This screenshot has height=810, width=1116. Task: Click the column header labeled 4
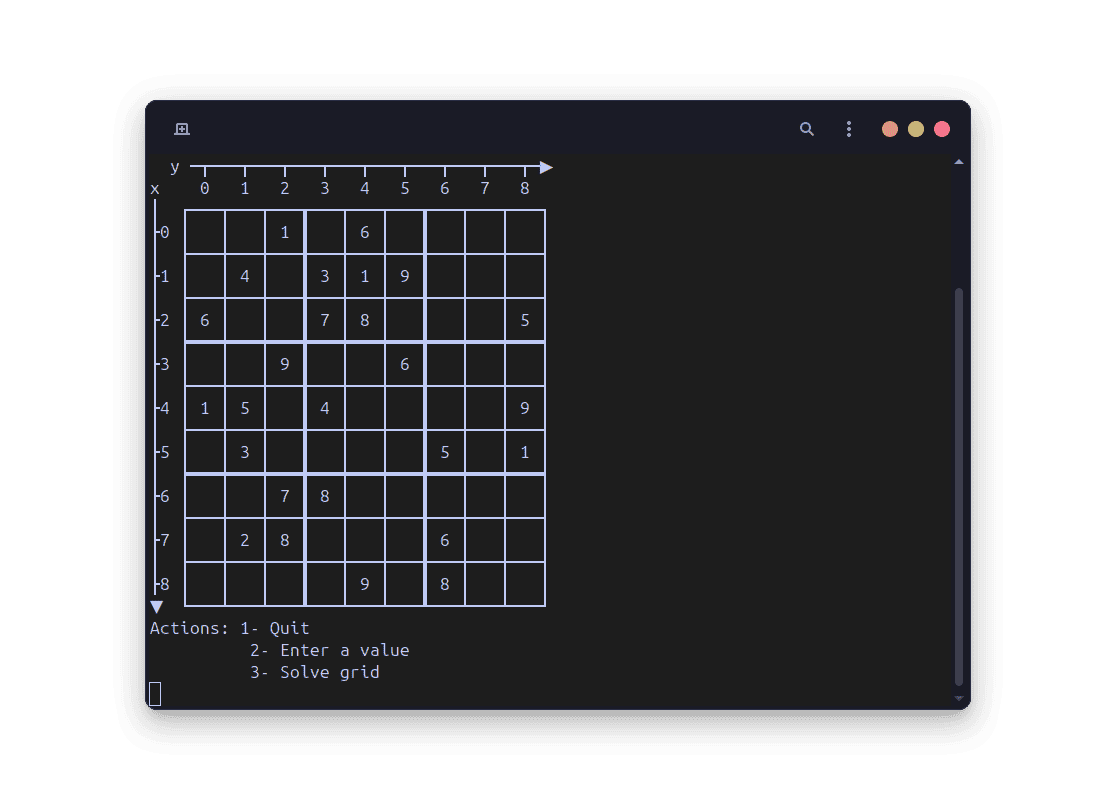pyautogui.click(x=364, y=188)
